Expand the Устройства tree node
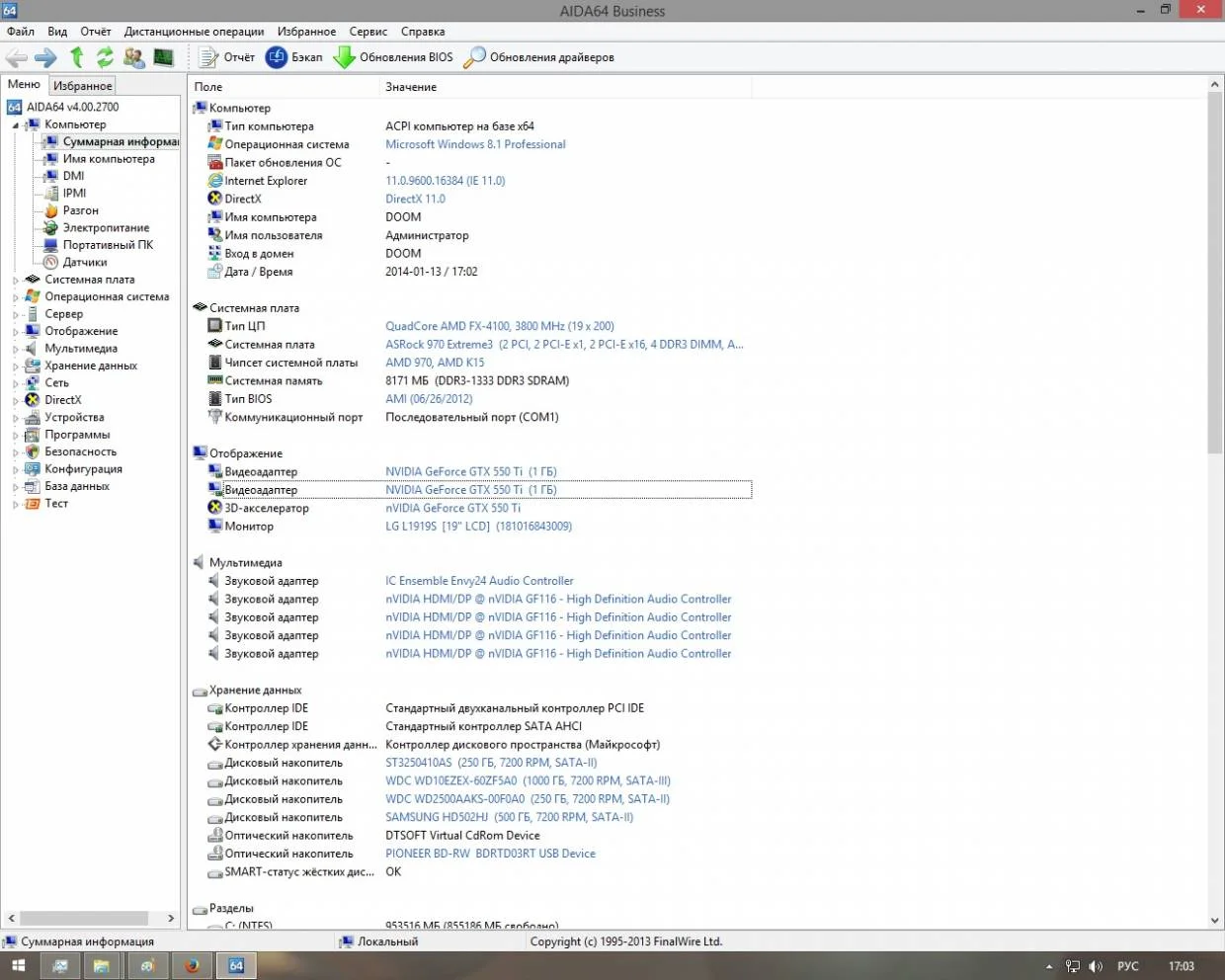This screenshot has height=980, width=1225. [15, 418]
